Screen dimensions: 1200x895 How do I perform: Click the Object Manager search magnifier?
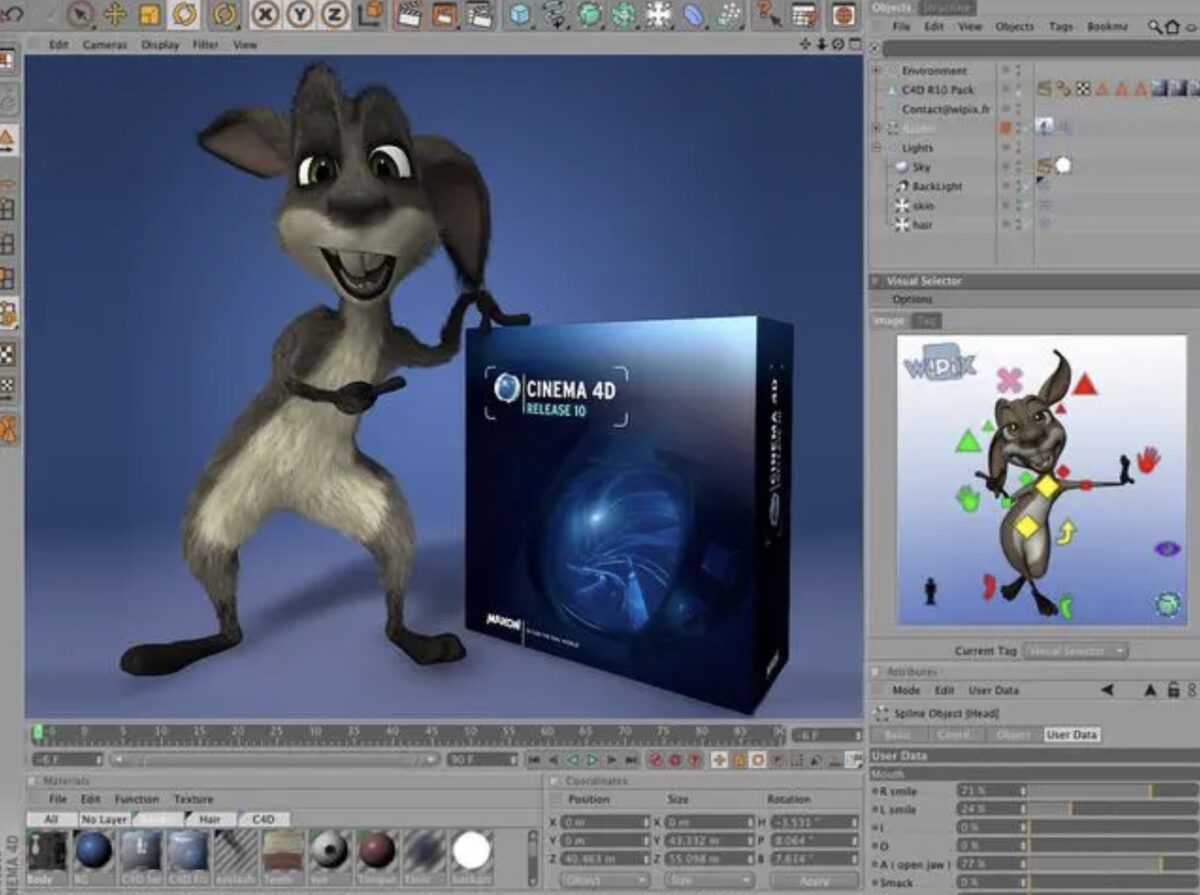point(1155,27)
